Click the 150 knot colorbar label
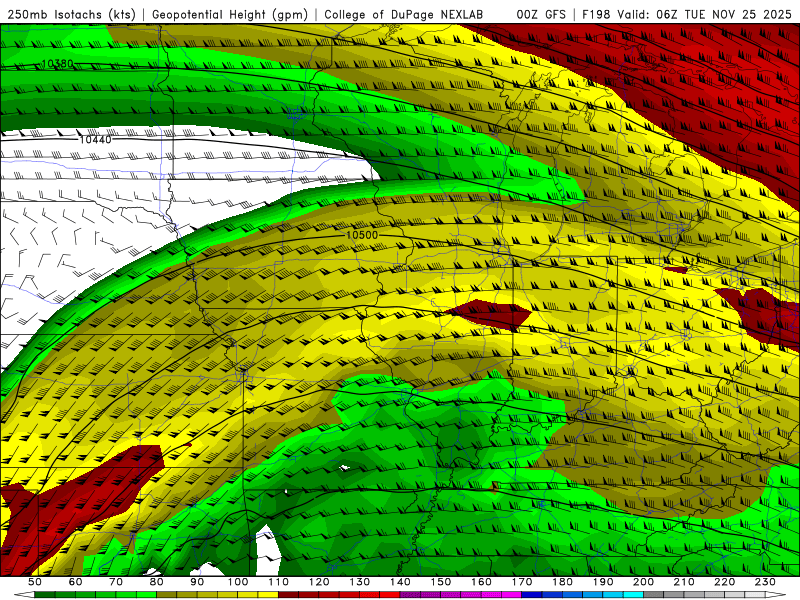 (x=441, y=582)
